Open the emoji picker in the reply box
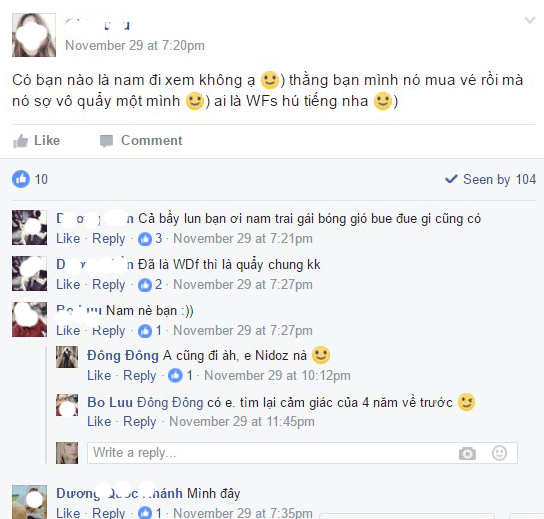This screenshot has height=519, width=544. (499, 453)
